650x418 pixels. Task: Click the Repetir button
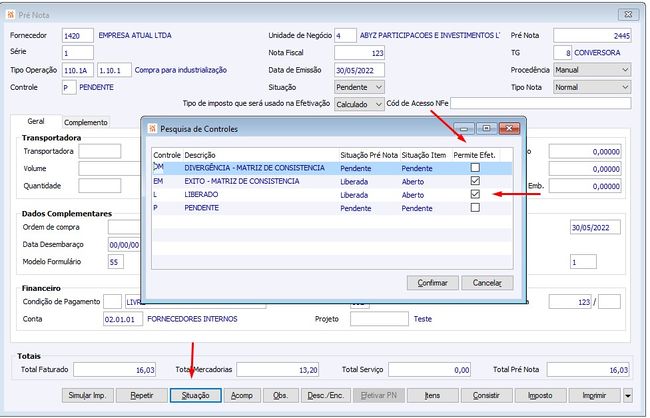pos(142,396)
